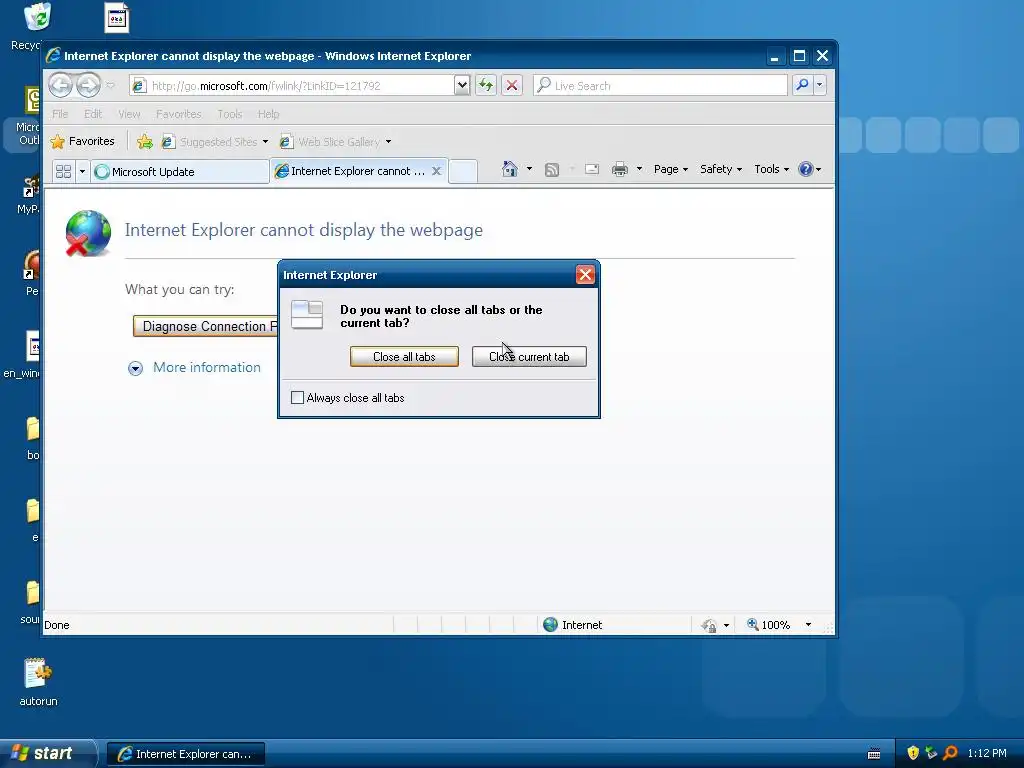Click orange magnifier tray icon

(950, 753)
